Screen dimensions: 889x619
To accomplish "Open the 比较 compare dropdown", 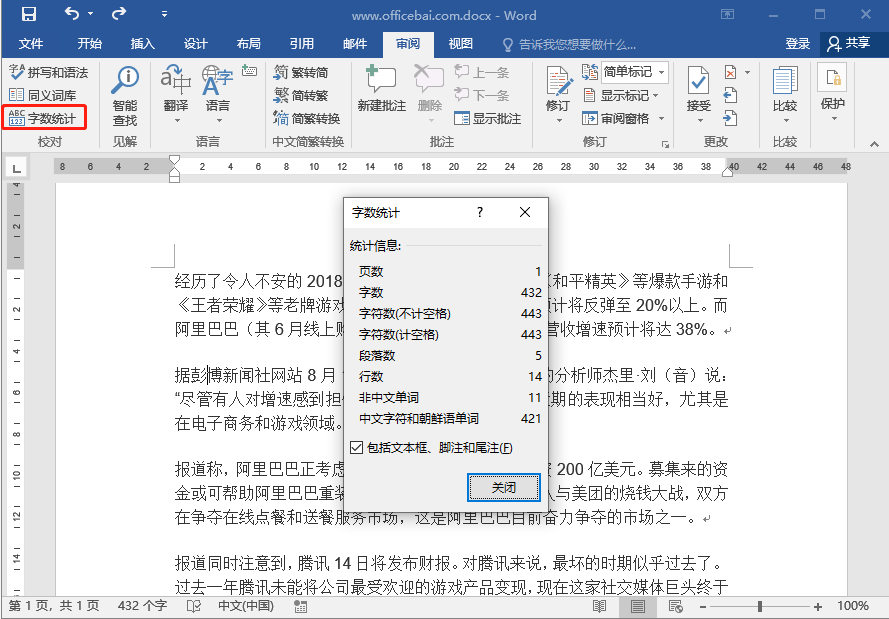I will point(786,120).
